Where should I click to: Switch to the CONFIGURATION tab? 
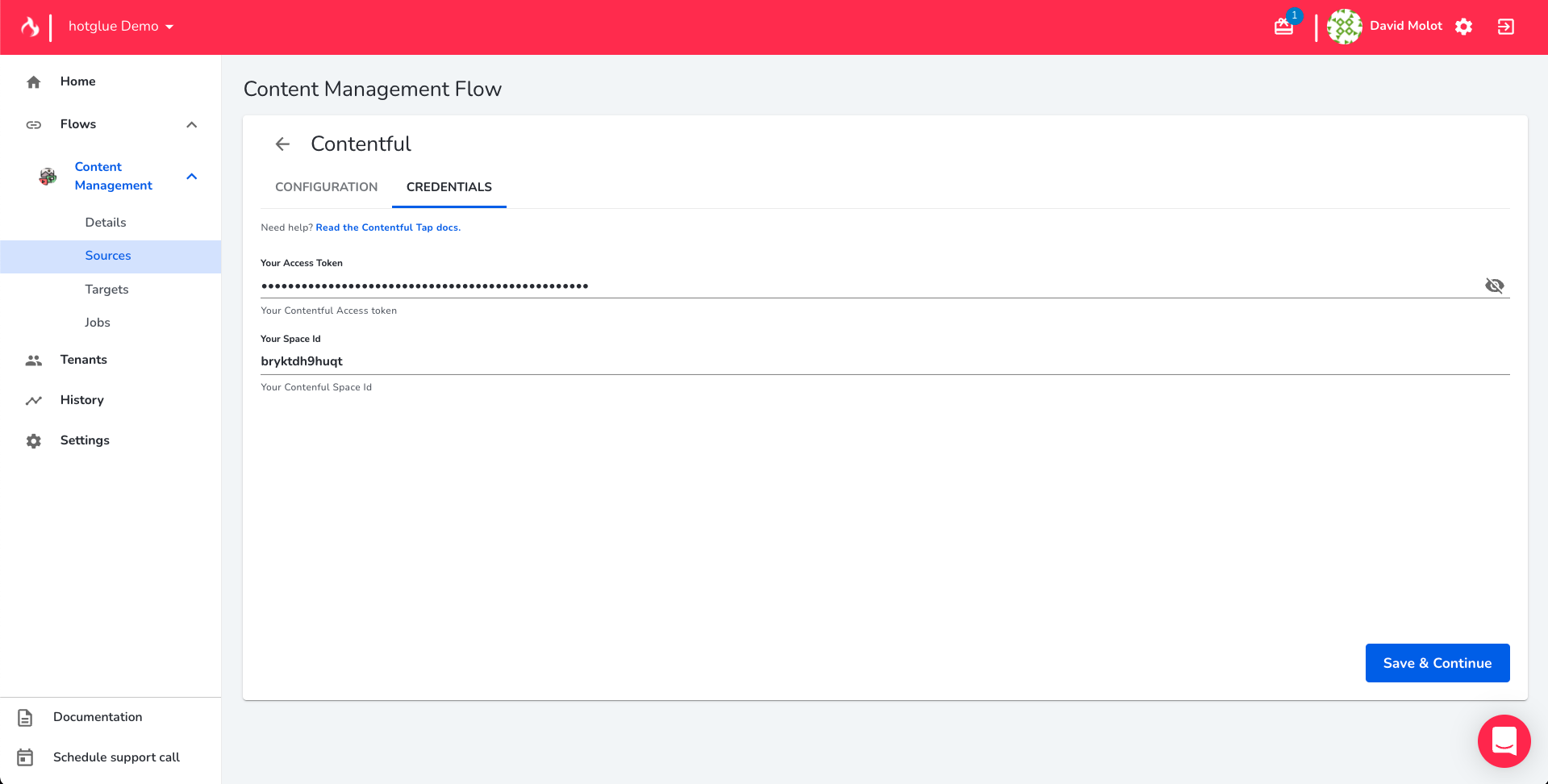tap(326, 187)
